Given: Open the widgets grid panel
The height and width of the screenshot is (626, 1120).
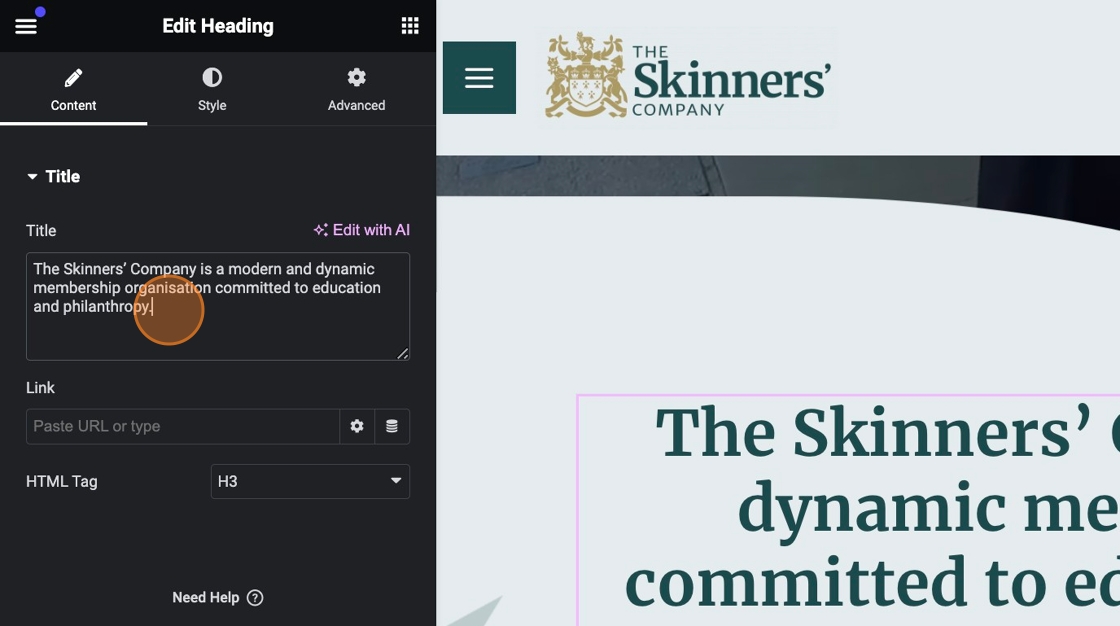Looking at the screenshot, I should (410, 26).
